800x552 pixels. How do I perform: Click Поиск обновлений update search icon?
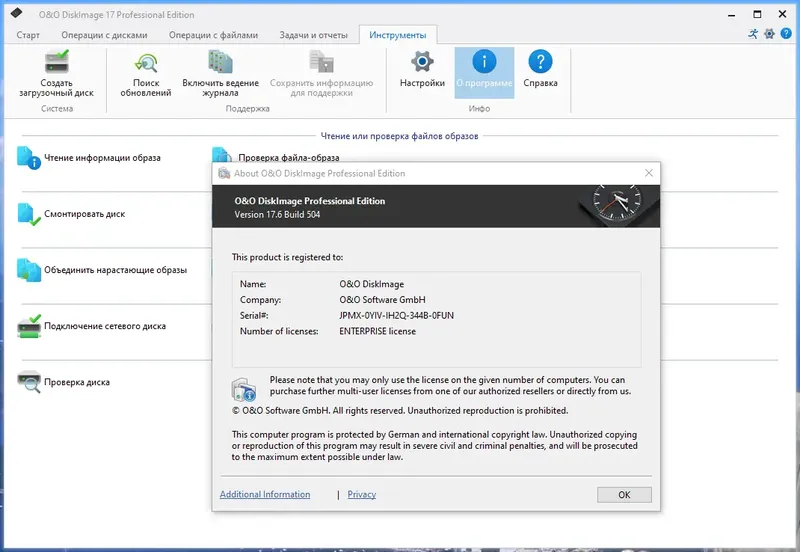(146, 63)
